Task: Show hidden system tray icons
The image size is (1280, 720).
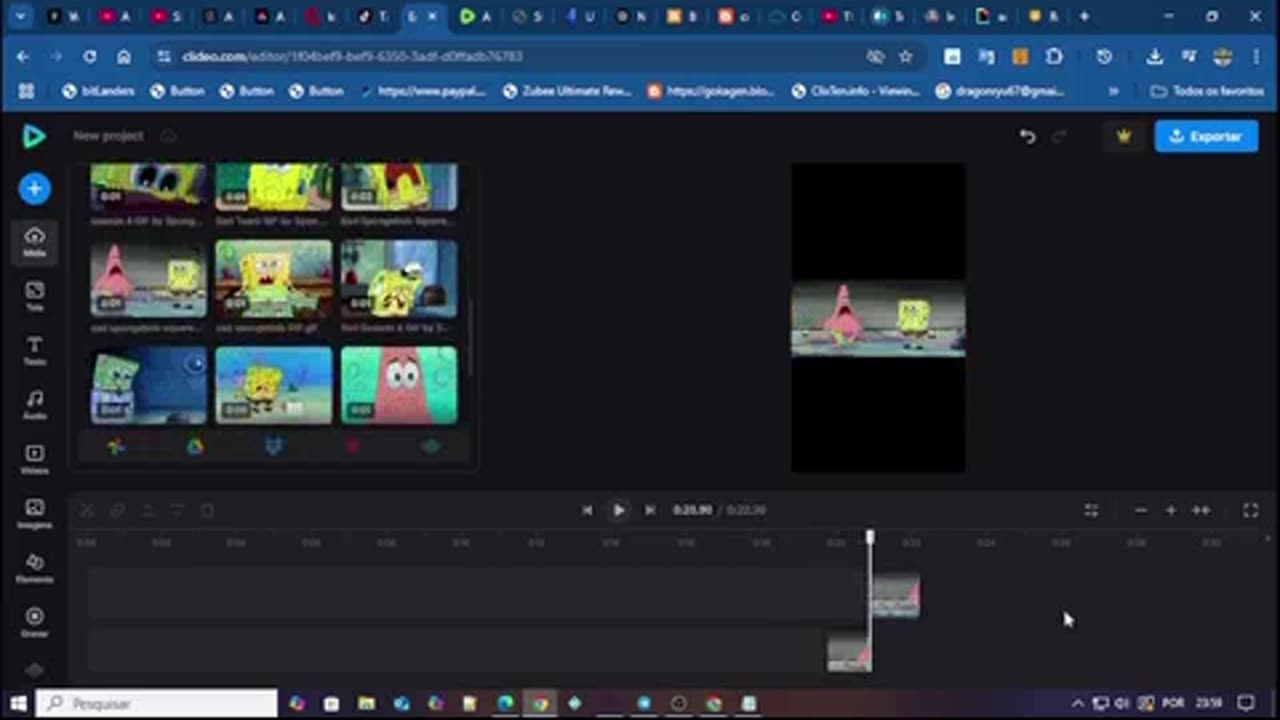Action: point(1077,703)
